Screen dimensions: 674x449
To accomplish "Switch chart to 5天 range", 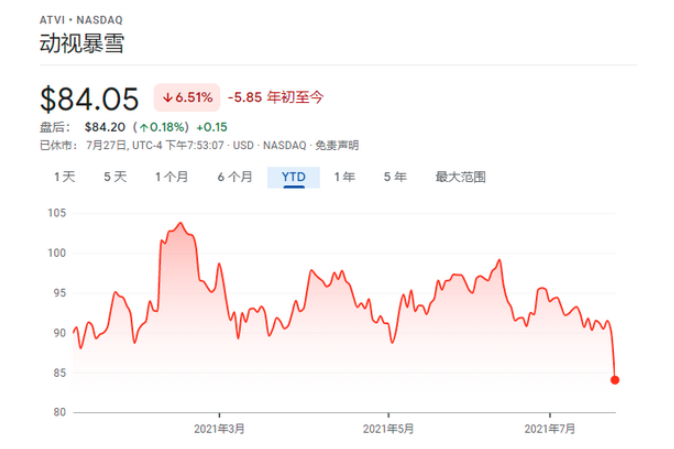I will (x=115, y=177).
